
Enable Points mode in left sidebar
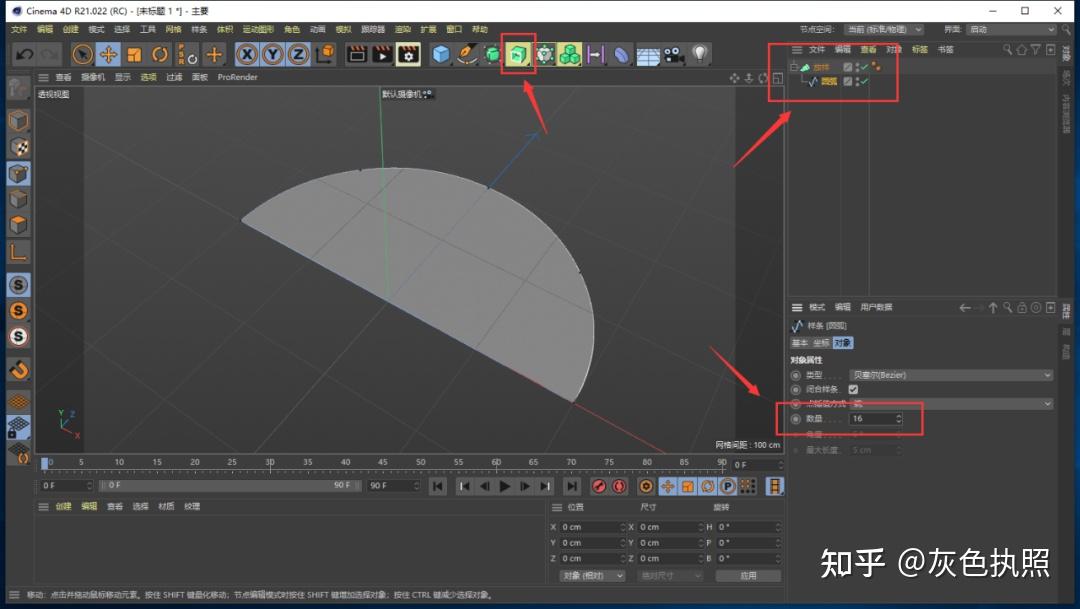pos(19,173)
